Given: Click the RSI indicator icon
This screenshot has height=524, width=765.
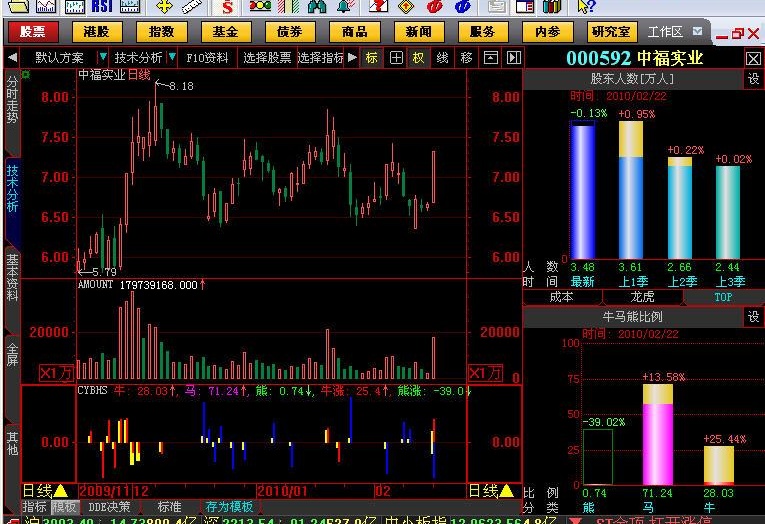Looking at the screenshot, I should coord(102,6).
